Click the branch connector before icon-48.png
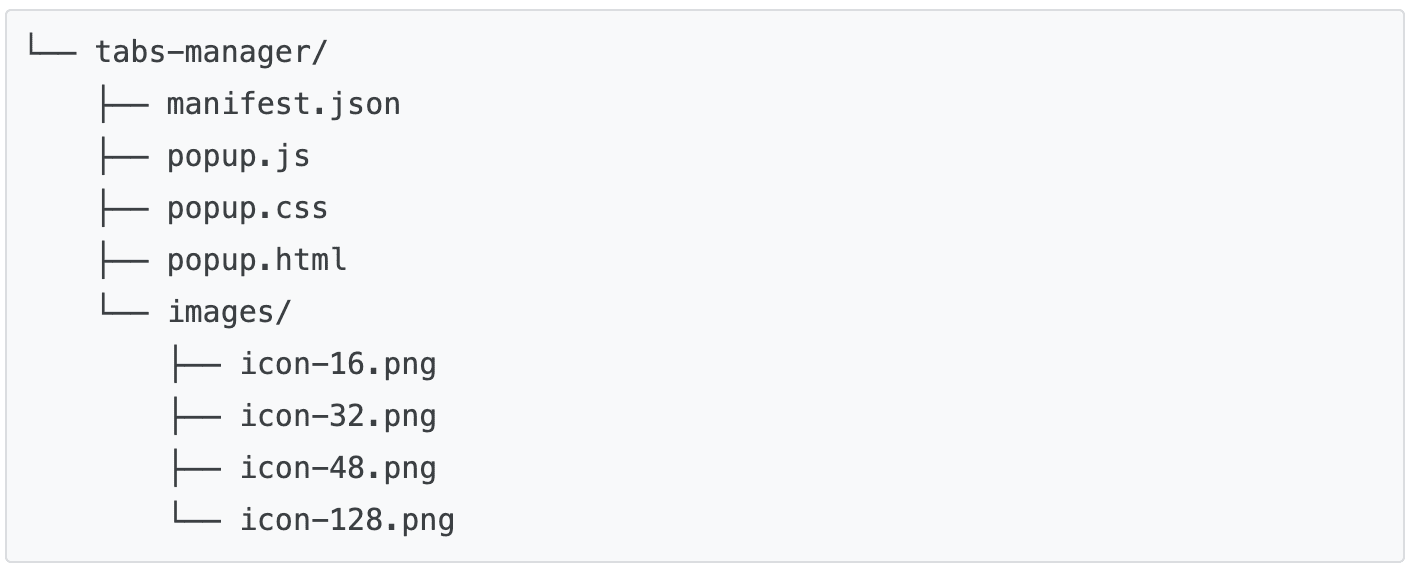The height and width of the screenshot is (572, 1412). [x=196, y=468]
